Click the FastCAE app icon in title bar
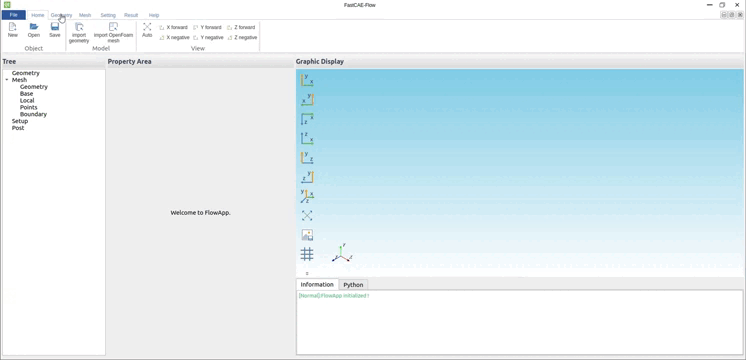Viewport: 746px width, 360px height. tap(7, 5)
